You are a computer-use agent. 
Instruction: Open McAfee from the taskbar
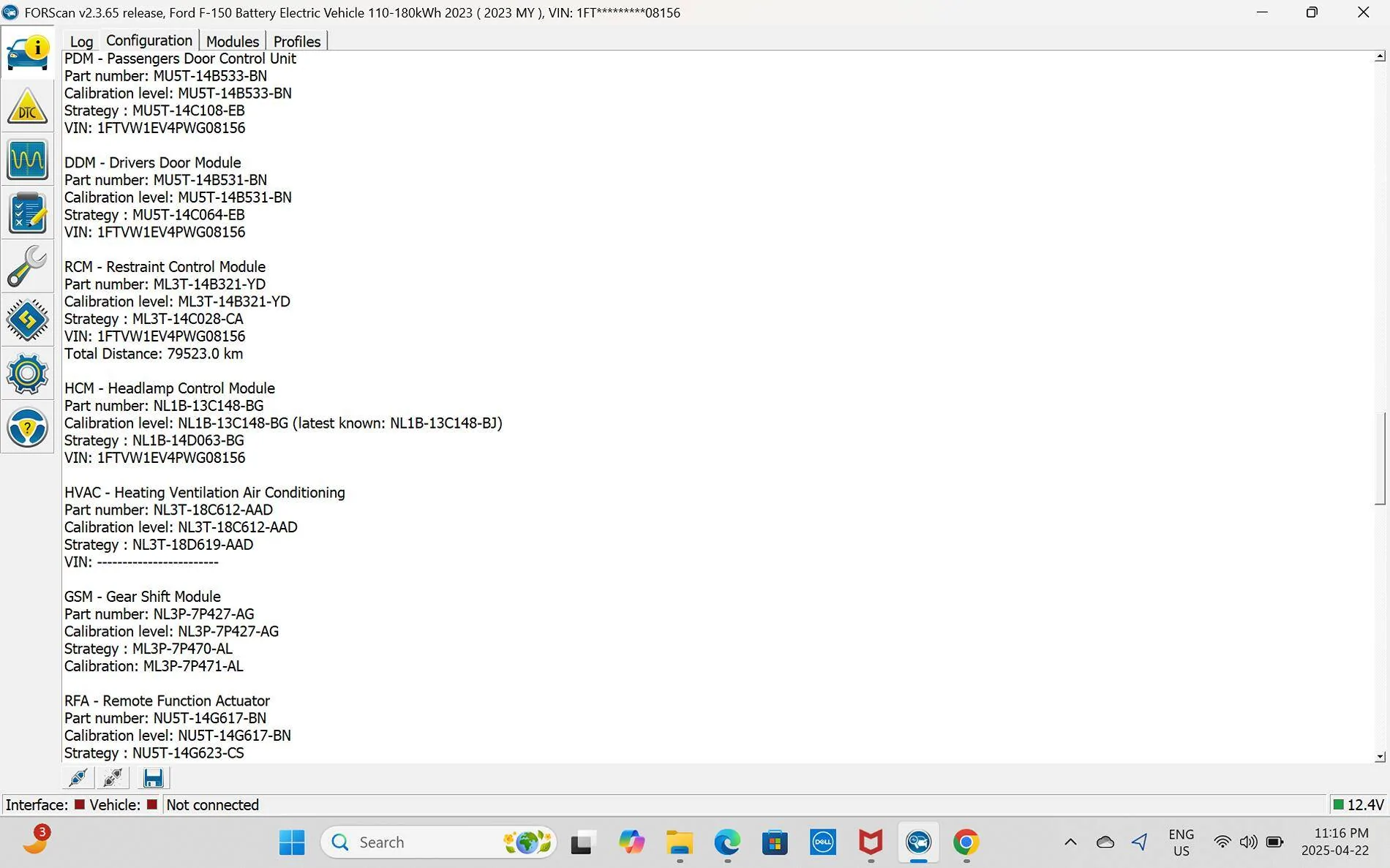coord(871,842)
